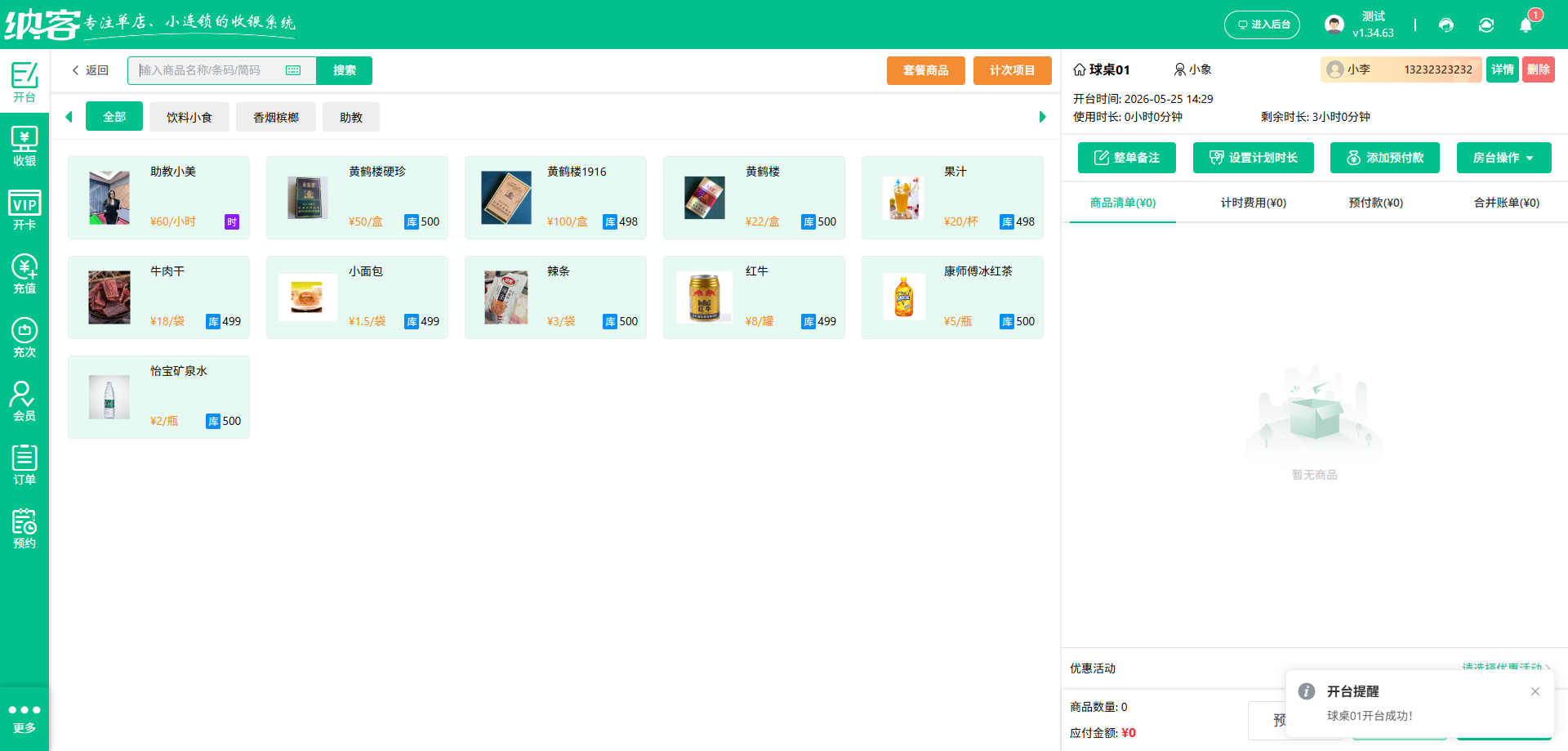
Task: Open 套餐商品 package items
Action: click(926, 70)
